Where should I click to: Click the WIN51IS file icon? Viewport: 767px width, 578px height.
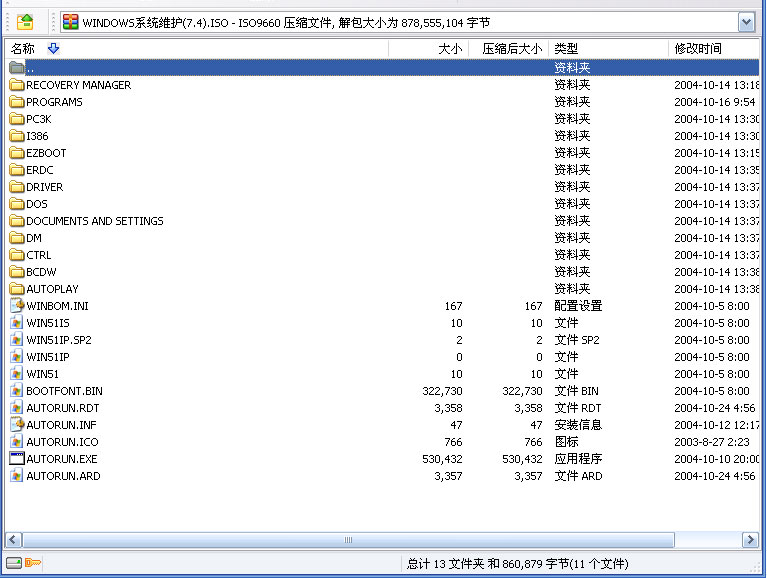pyautogui.click(x=17, y=322)
